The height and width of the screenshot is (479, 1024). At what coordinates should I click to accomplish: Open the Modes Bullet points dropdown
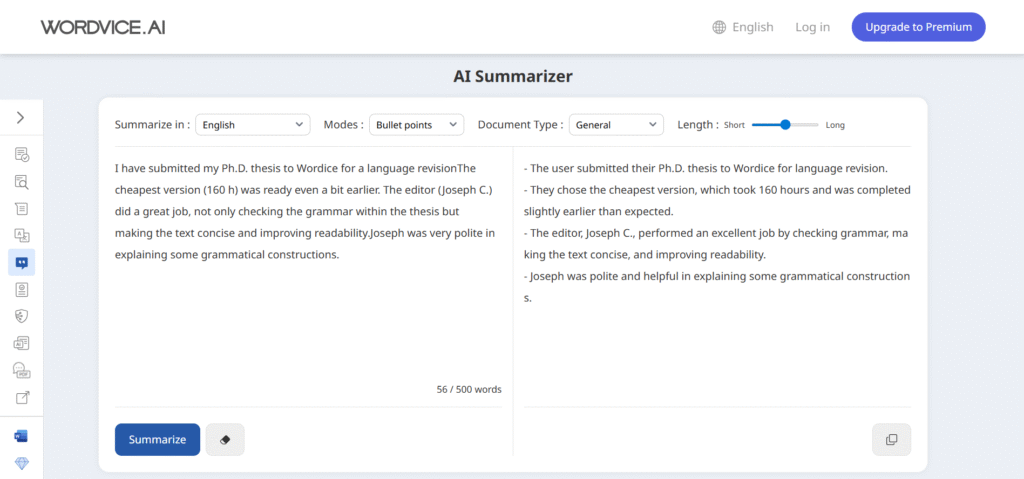(417, 125)
